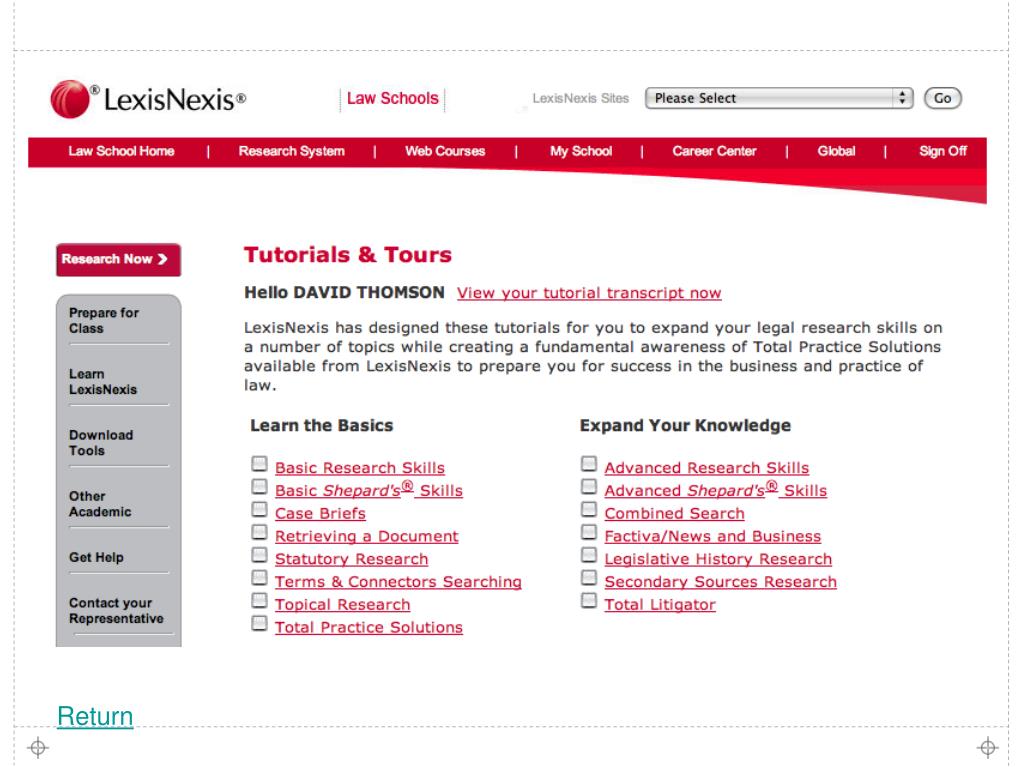Open Get Help sidebar item
1023x767 pixels.
[96, 558]
